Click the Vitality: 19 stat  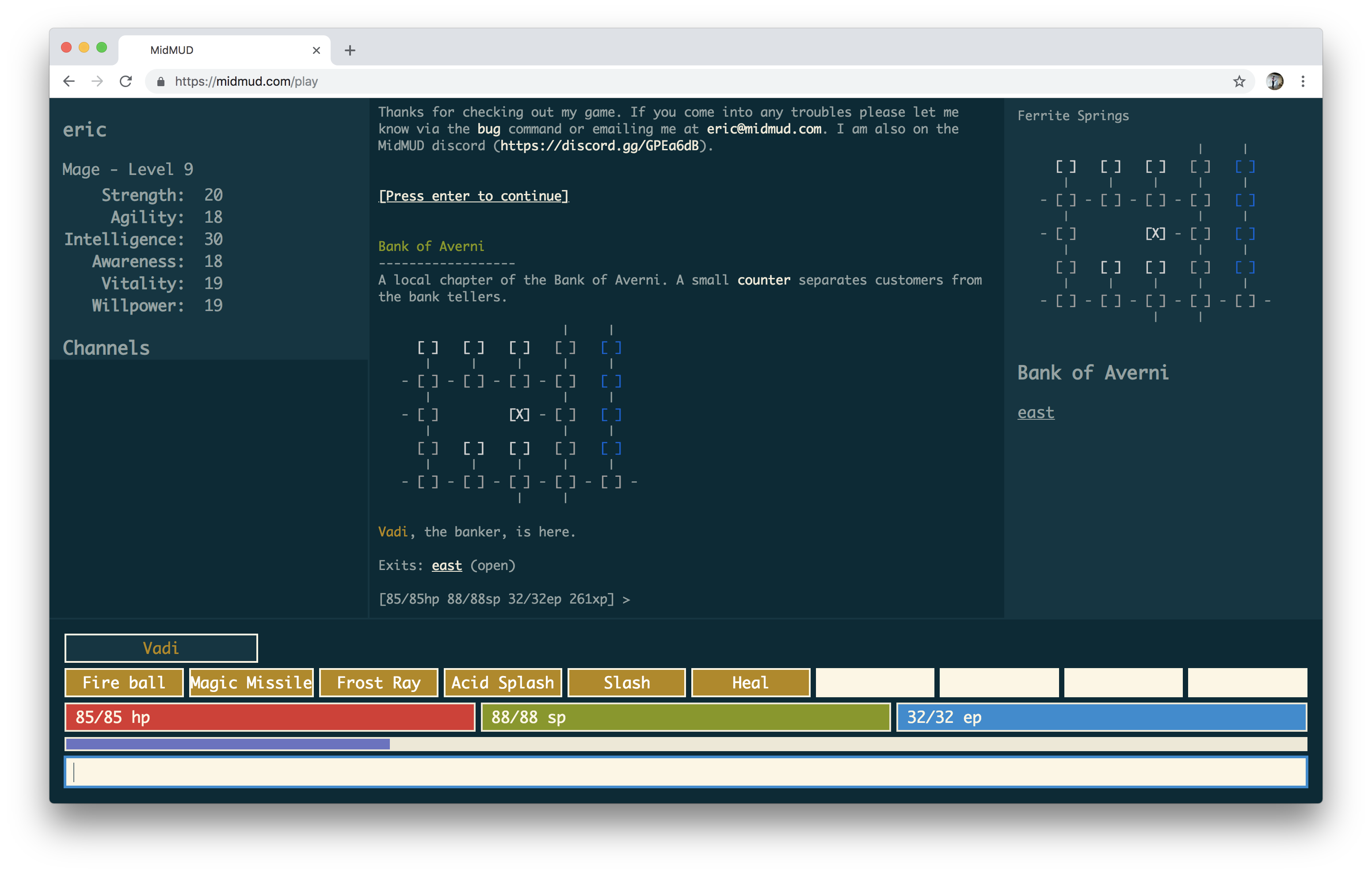coord(162,283)
